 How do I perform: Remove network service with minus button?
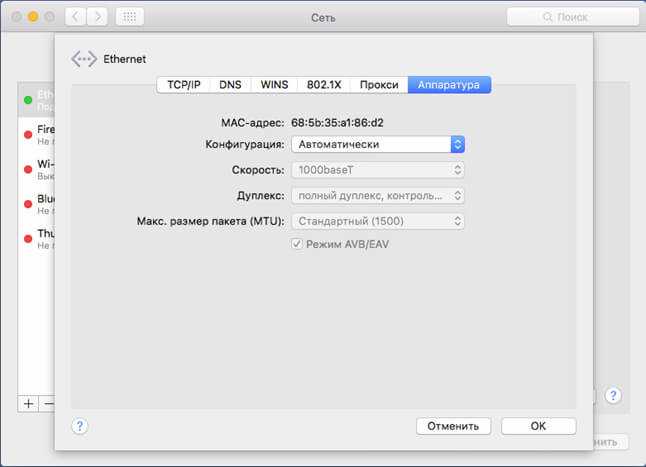pyautogui.click(x=47, y=404)
